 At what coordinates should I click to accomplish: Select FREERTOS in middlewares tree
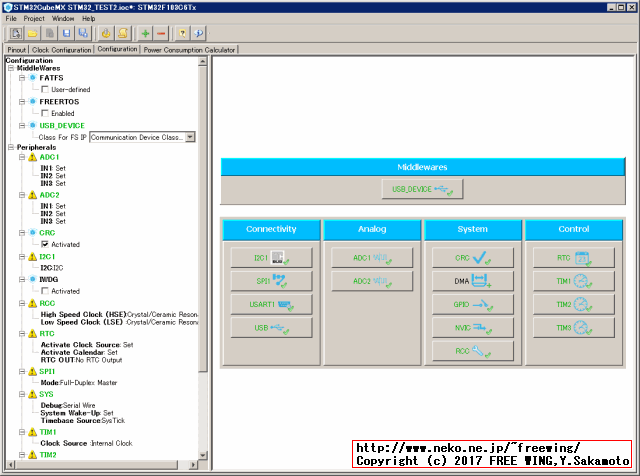[59, 102]
